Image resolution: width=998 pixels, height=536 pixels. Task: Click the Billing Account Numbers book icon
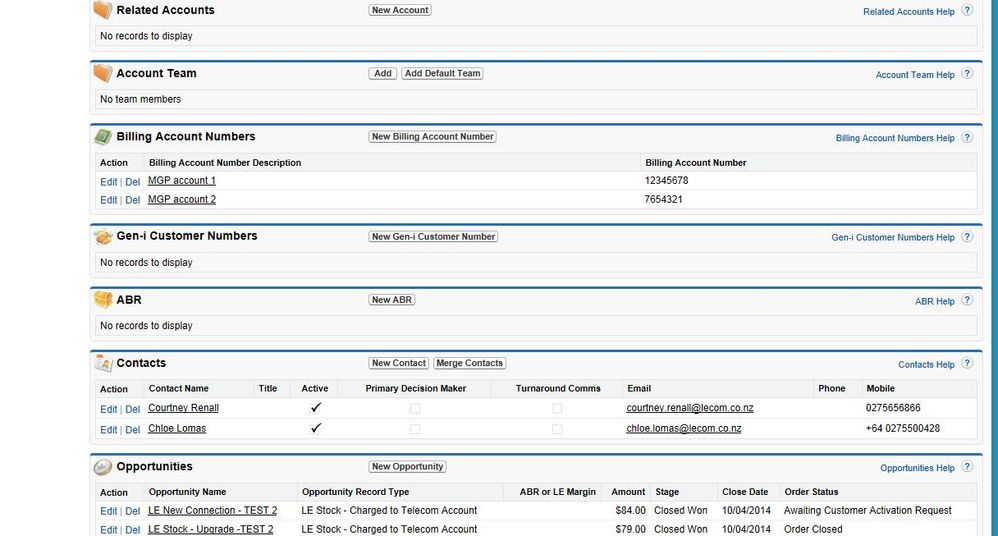[102, 137]
